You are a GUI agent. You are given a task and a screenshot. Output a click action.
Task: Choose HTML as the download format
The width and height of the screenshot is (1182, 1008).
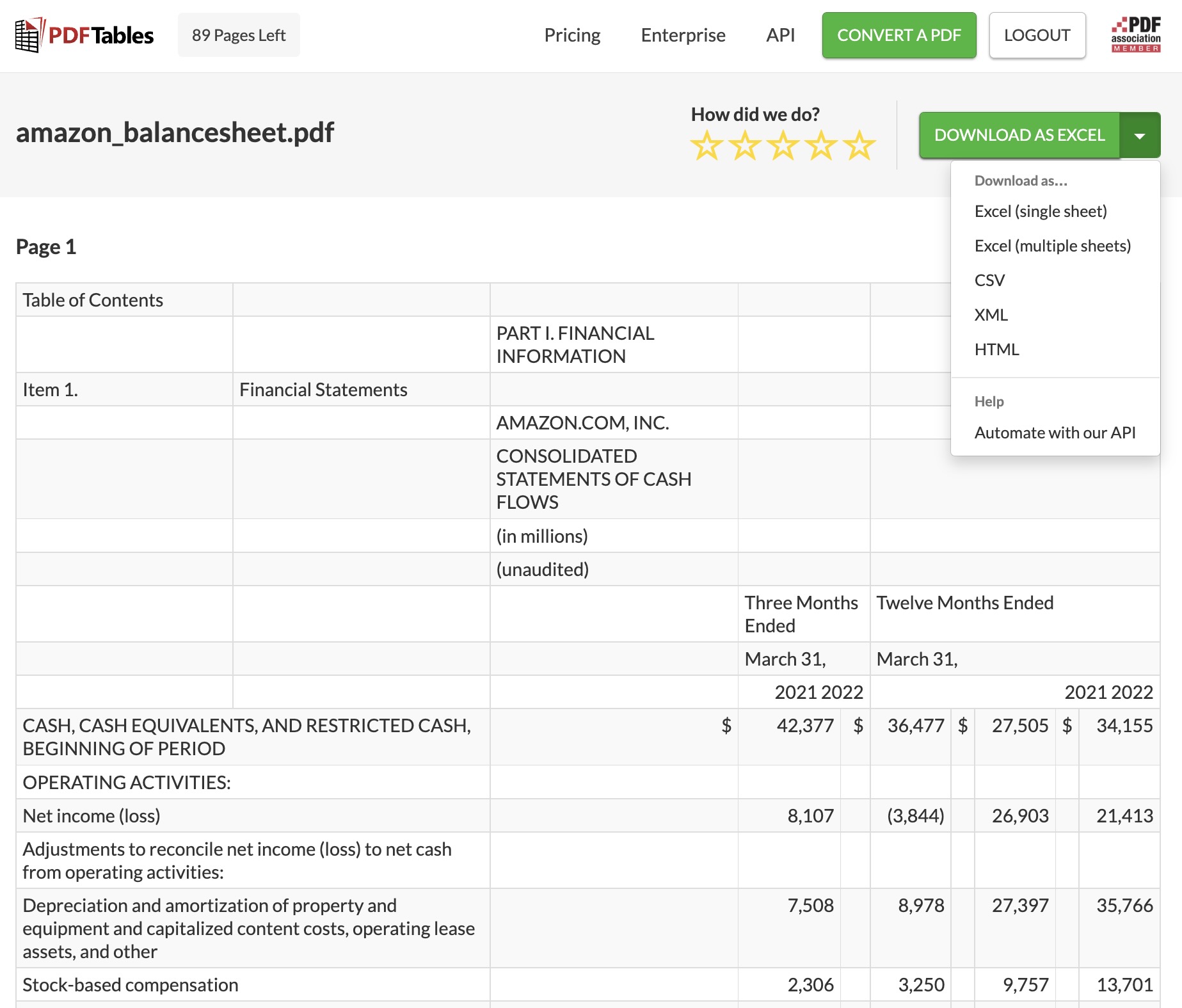996,349
